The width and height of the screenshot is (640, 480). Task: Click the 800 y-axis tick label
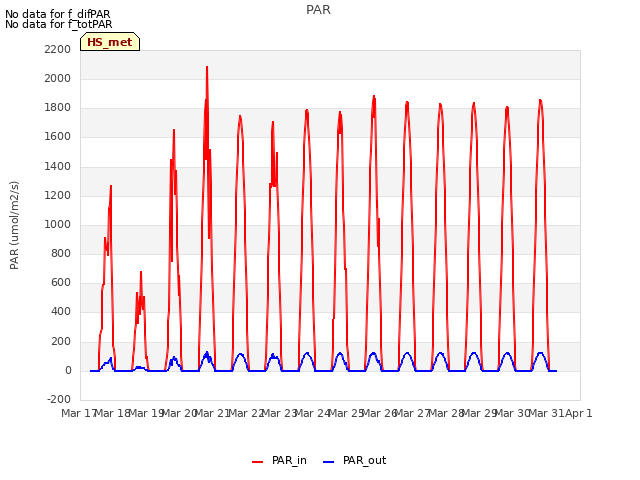[61, 253]
